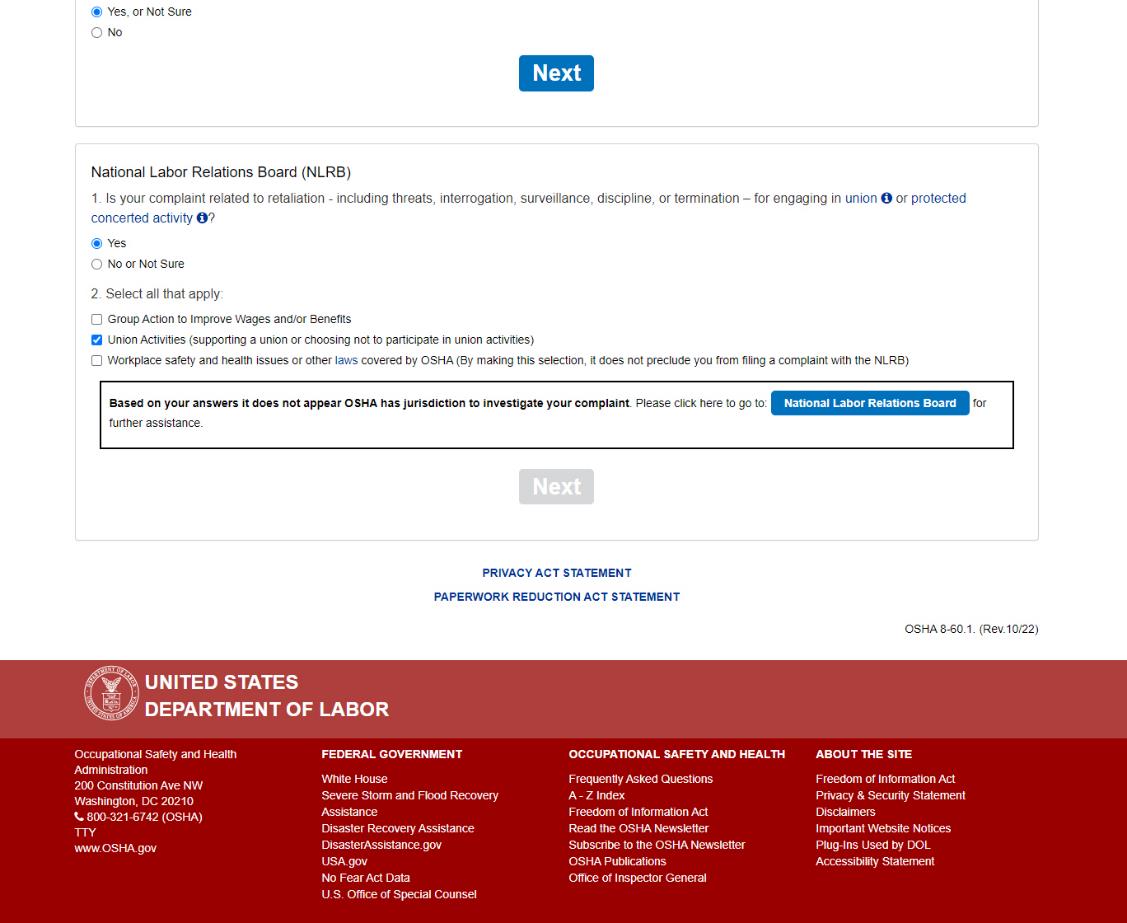Click the info icon next to union
The height and width of the screenshot is (923, 1127).
886,198
